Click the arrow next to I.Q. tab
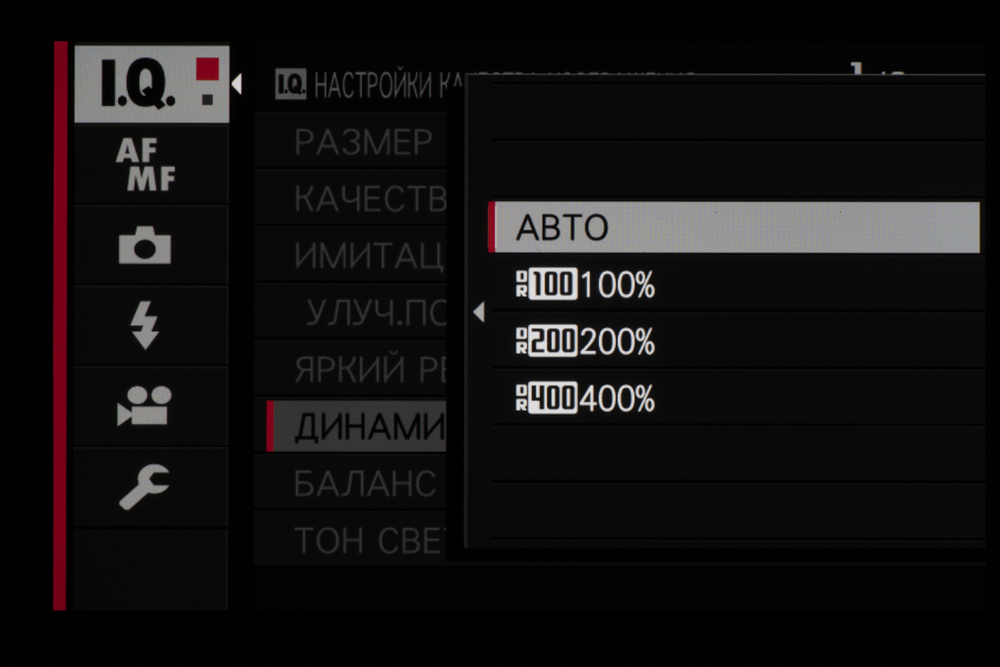1000x667 pixels. 236,85
